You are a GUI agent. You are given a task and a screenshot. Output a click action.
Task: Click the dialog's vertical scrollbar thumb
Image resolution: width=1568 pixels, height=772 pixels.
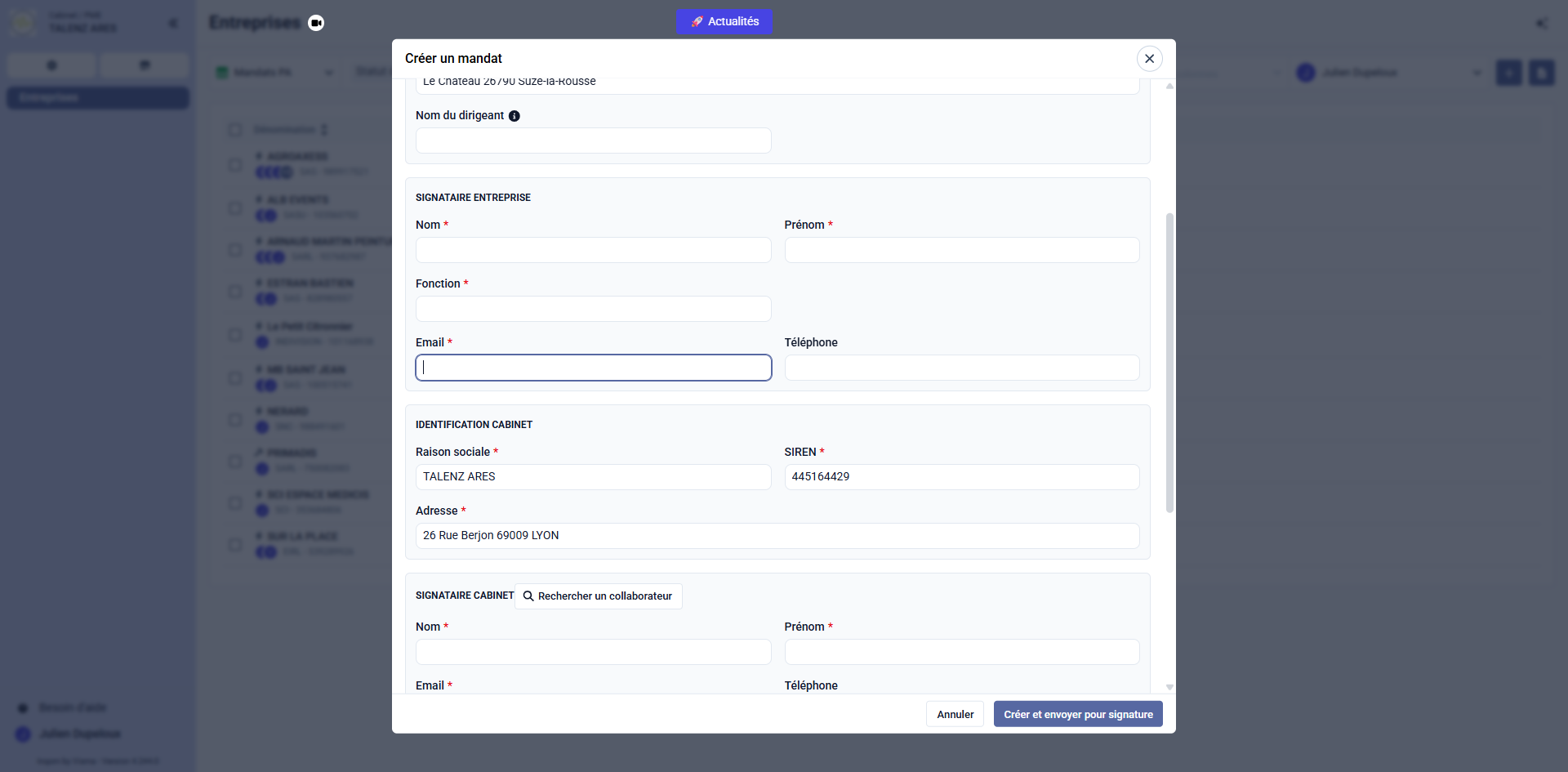click(x=1169, y=362)
